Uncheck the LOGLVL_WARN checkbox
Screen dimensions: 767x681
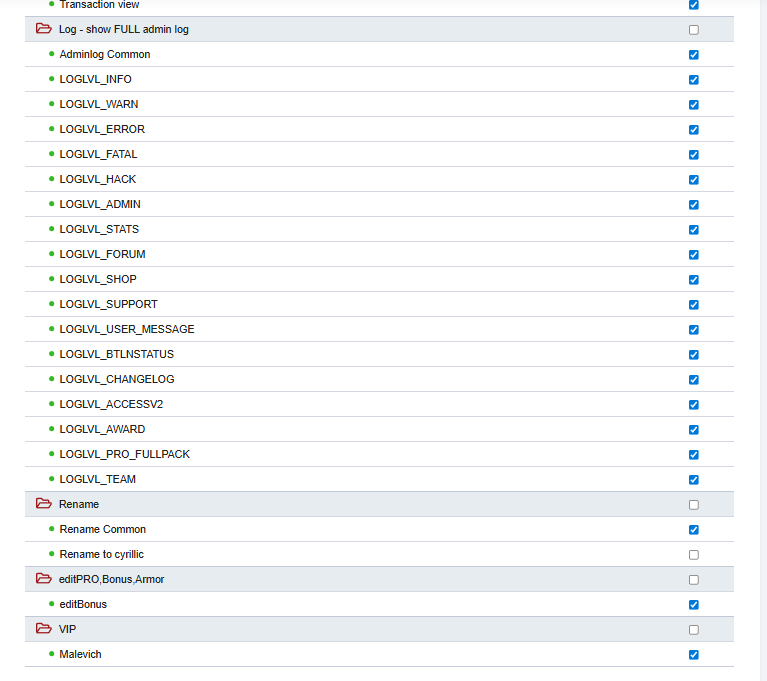tap(694, 105)
